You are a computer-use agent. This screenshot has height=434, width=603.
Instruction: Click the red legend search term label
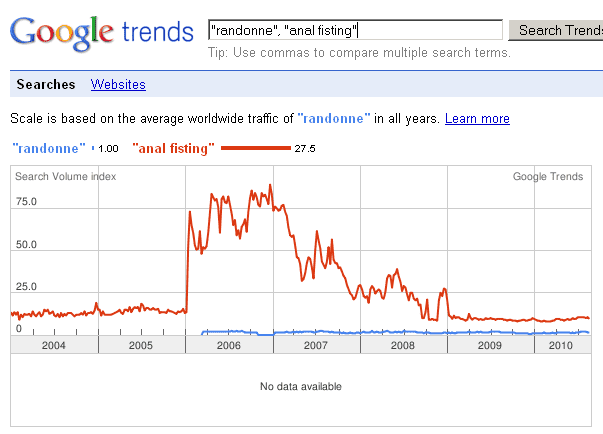[x=173, y=148]
